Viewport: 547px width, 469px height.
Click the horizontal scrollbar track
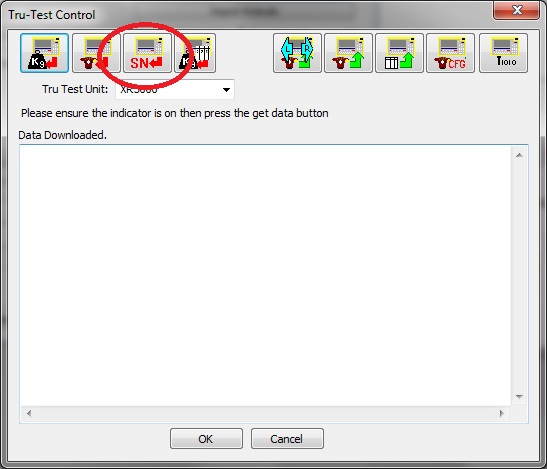[x=265, y=414]
